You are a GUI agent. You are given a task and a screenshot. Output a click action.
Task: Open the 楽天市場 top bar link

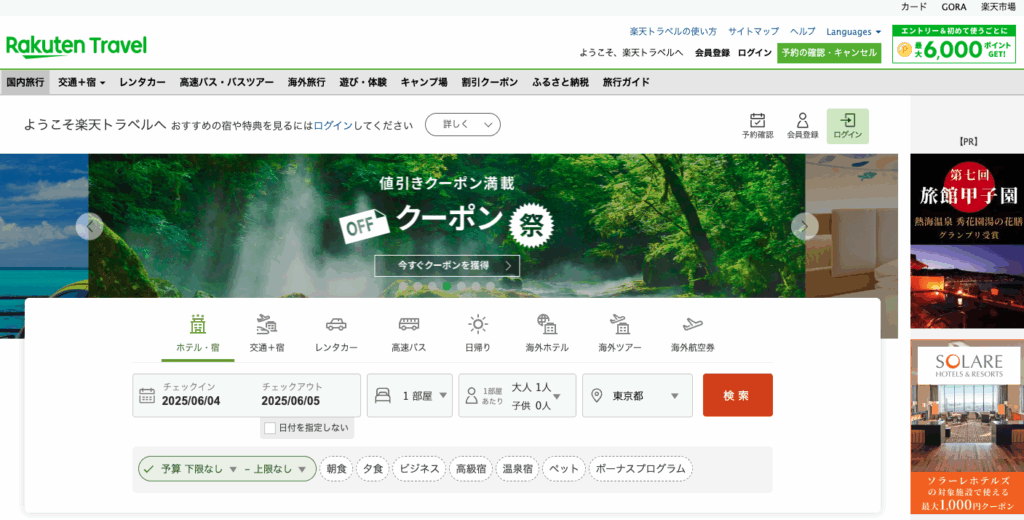(x=999, y=7)
